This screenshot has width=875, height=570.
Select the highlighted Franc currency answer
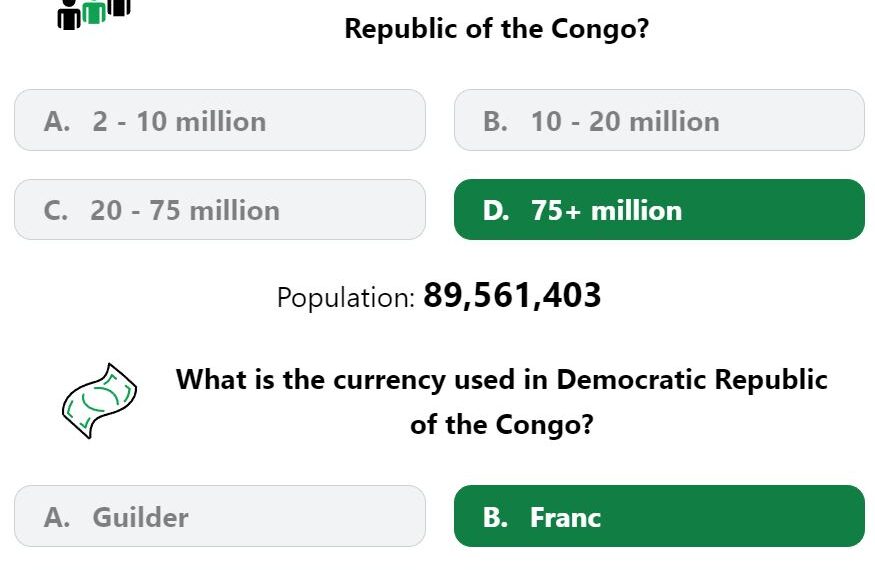click(x=659, y=516)
